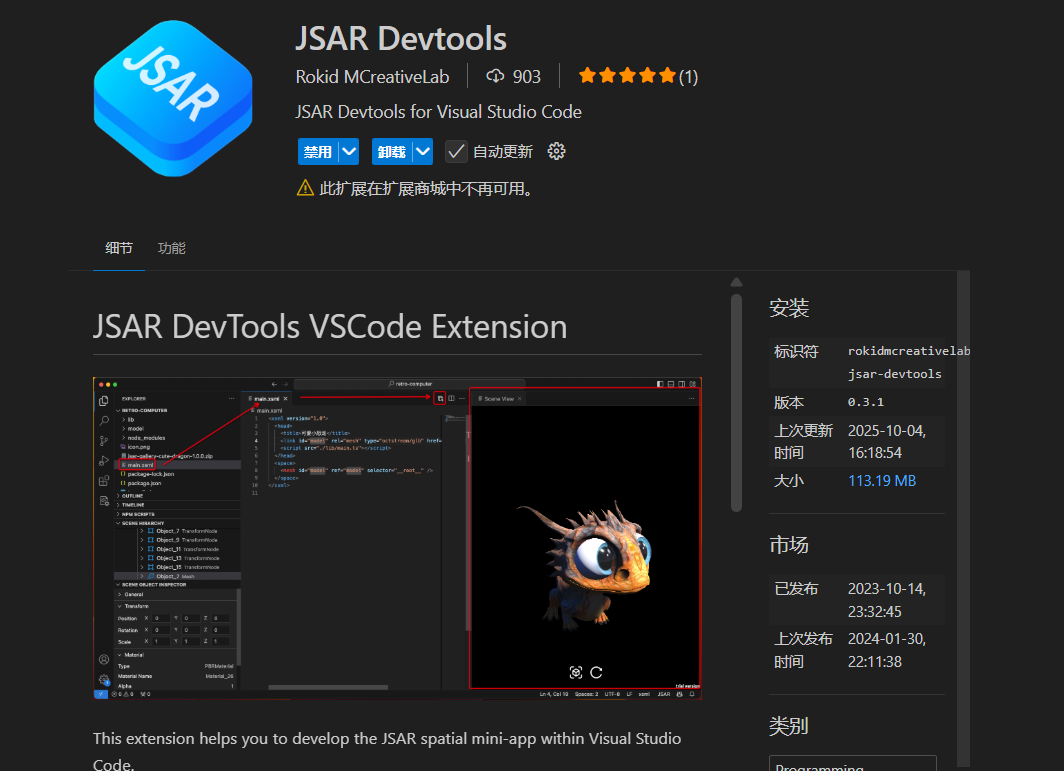Click the 卸载 button
1064x771 pixels.
(x=392, y=151)
